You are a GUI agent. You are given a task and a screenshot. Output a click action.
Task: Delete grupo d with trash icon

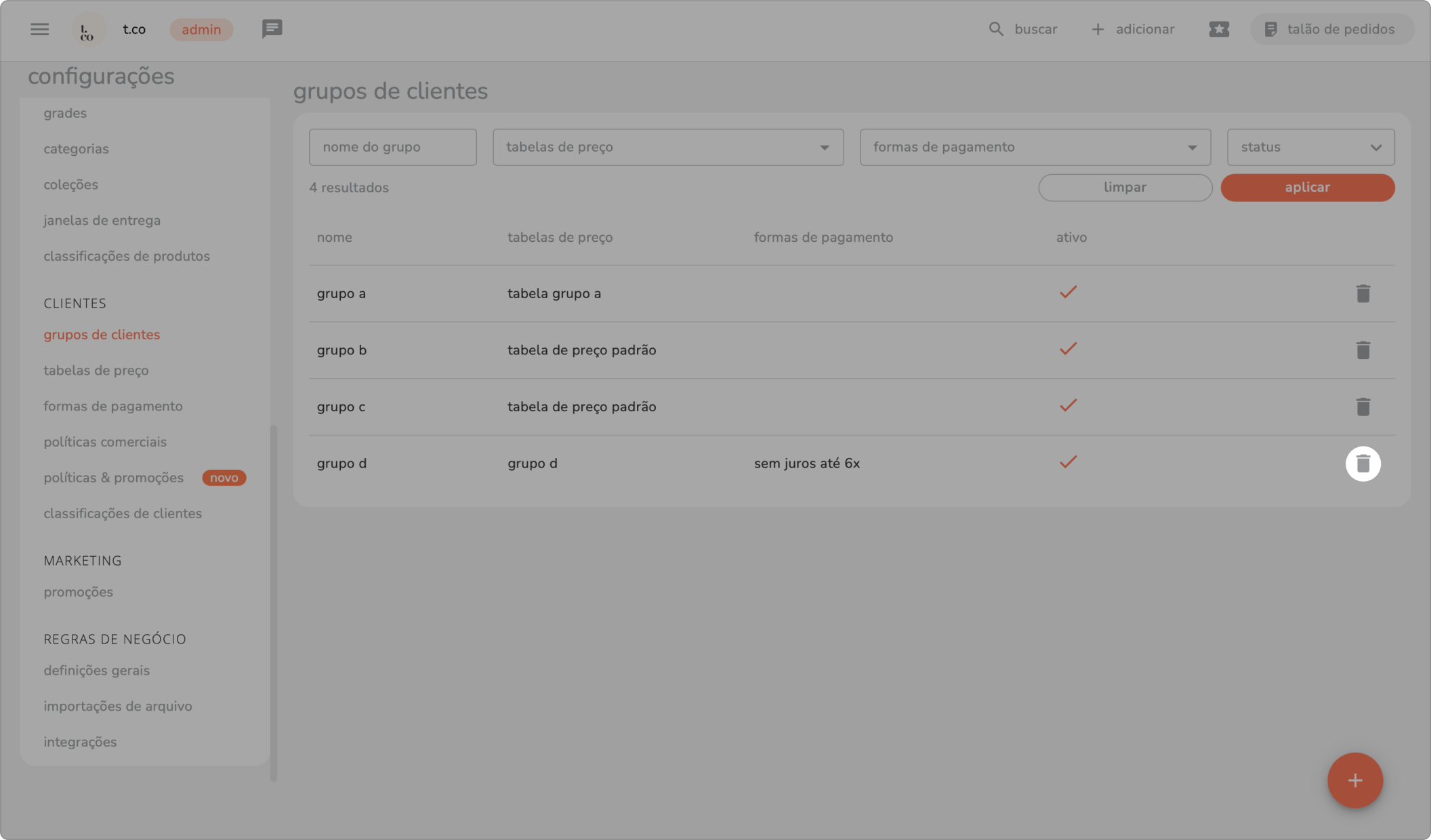pyautogui.click(x=1363, y=463)
